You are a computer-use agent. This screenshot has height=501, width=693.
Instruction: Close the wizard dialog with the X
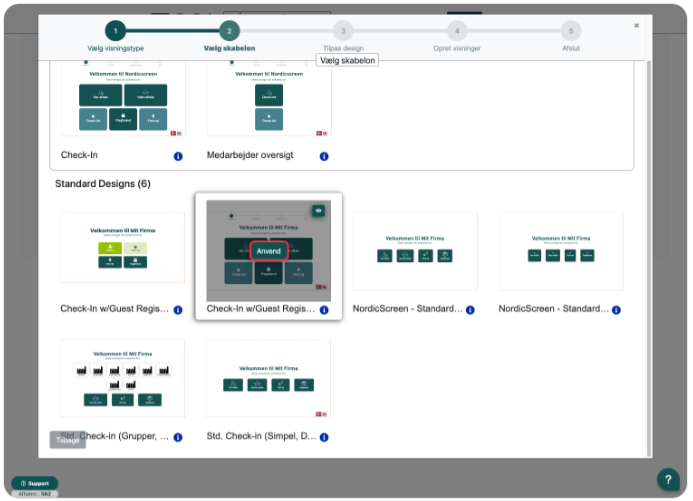tap(636, 26)
